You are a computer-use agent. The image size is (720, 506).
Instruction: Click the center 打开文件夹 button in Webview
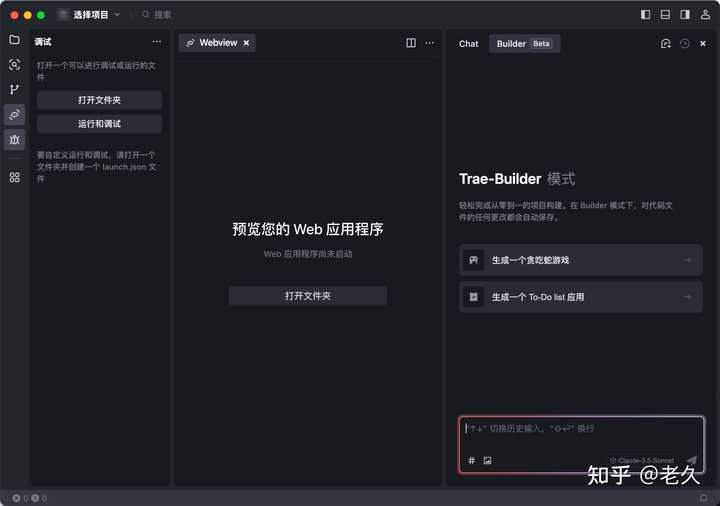coord(308,296)
